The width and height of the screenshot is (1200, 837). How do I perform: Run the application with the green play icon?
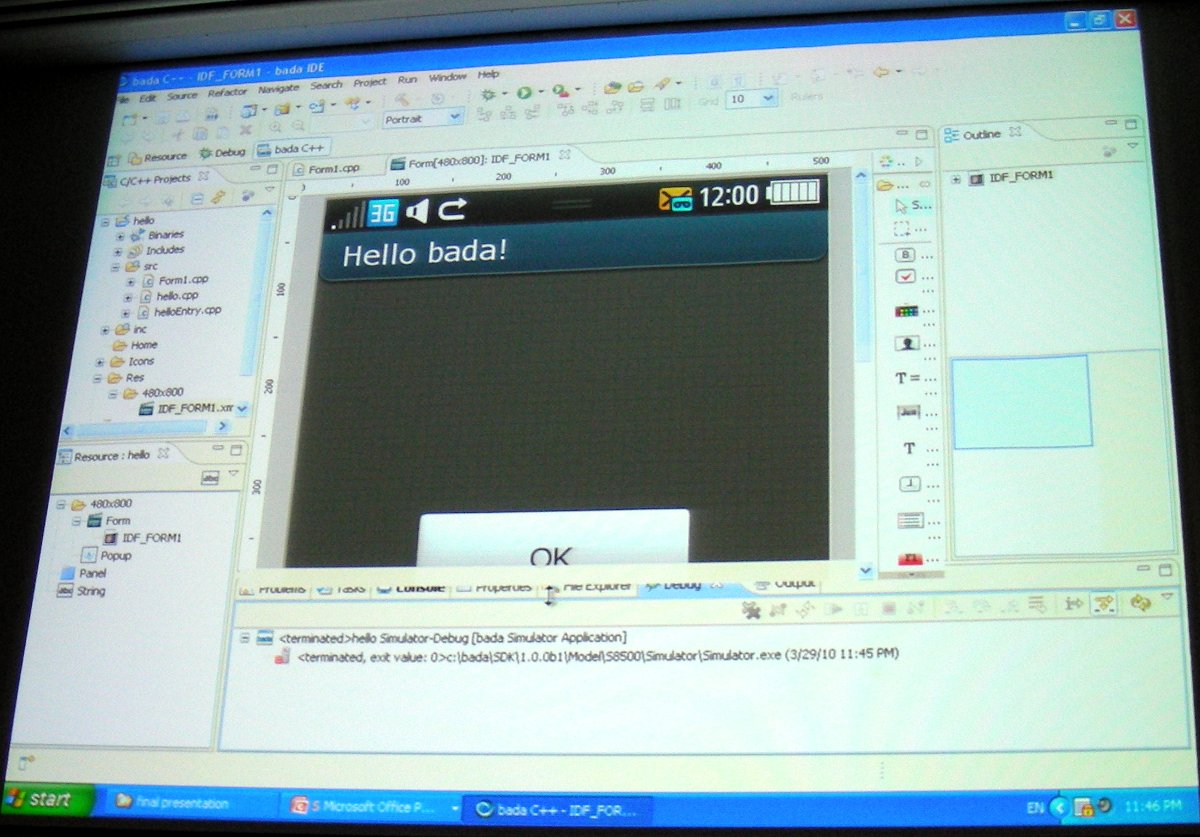[x=523, y=92]
